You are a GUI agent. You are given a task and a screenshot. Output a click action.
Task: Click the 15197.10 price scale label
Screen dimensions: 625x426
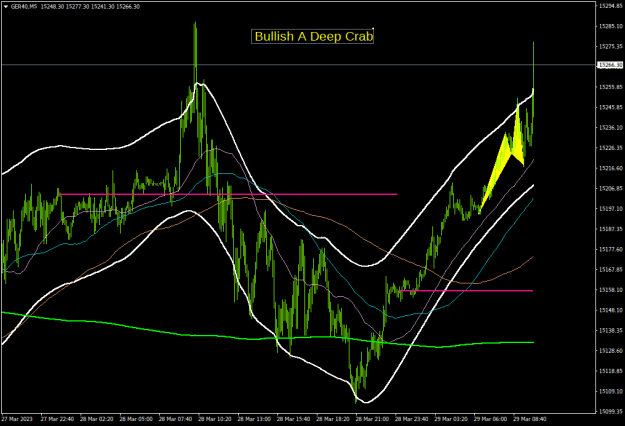pyautogui.click(x=610, y=209)
